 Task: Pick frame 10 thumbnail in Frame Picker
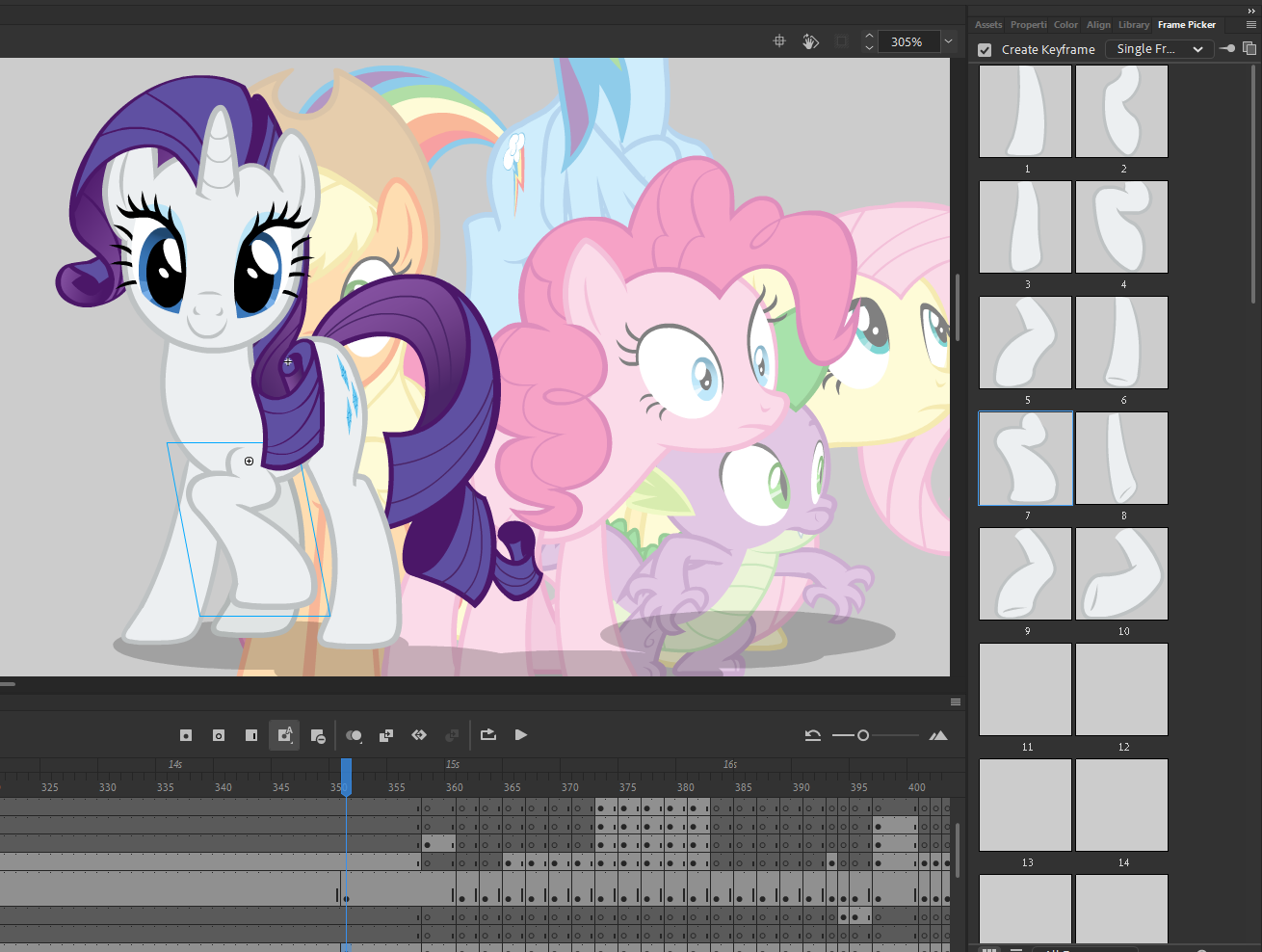point(1122,573)
